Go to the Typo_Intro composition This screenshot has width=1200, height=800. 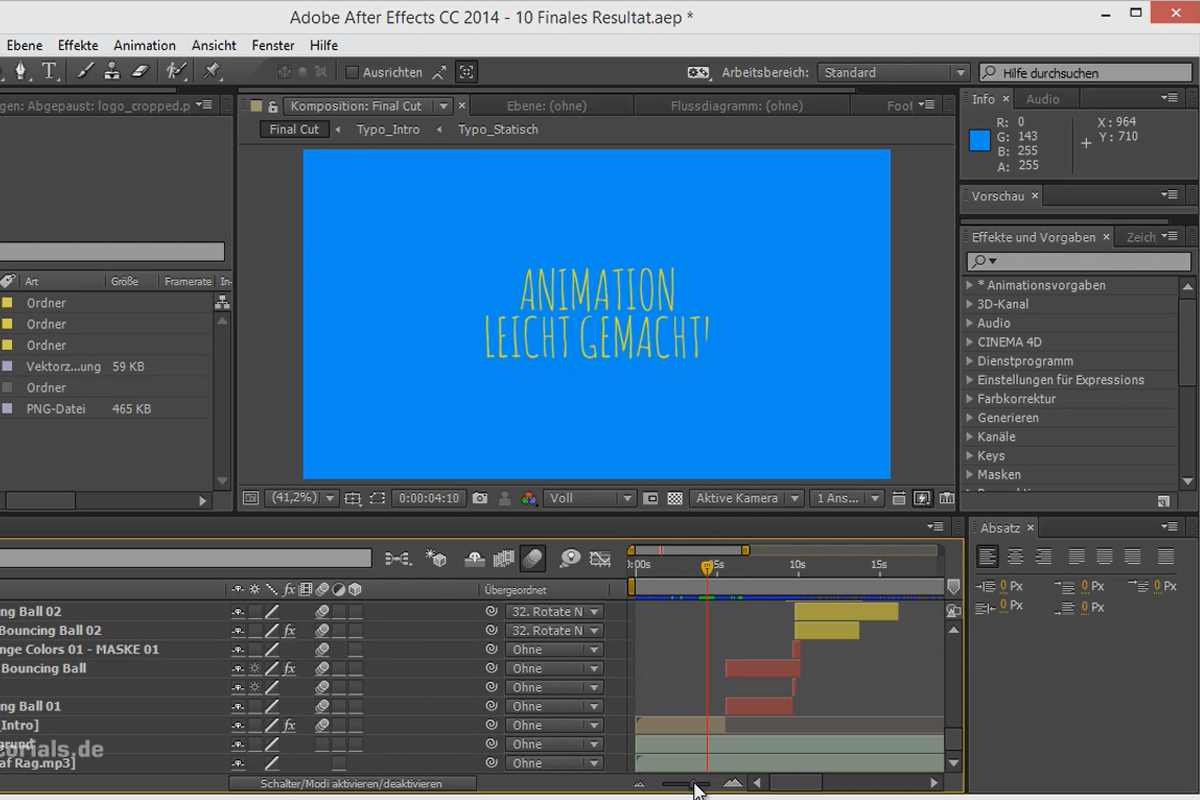pos(388,129)
